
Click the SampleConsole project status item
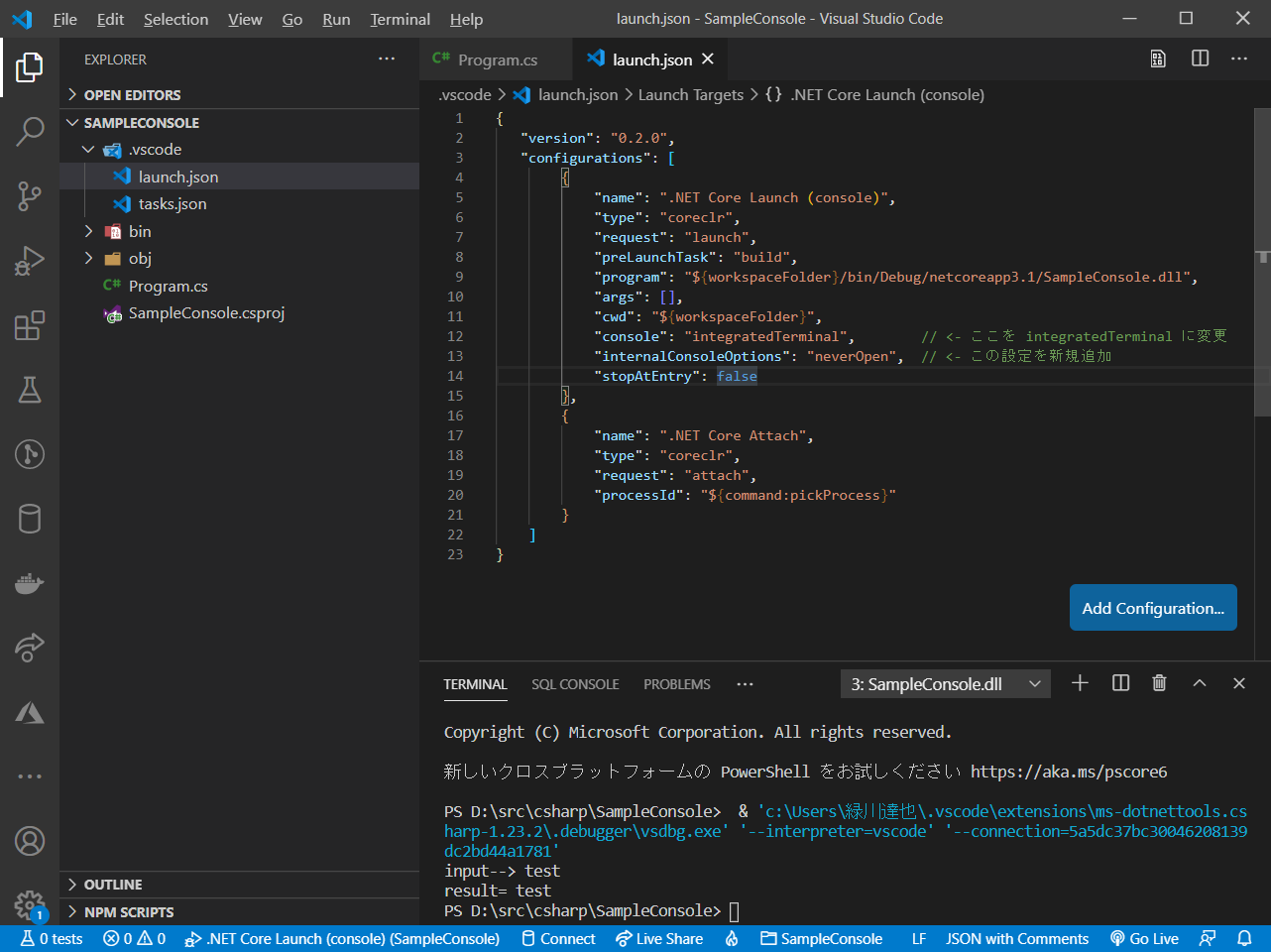(822, 938)
